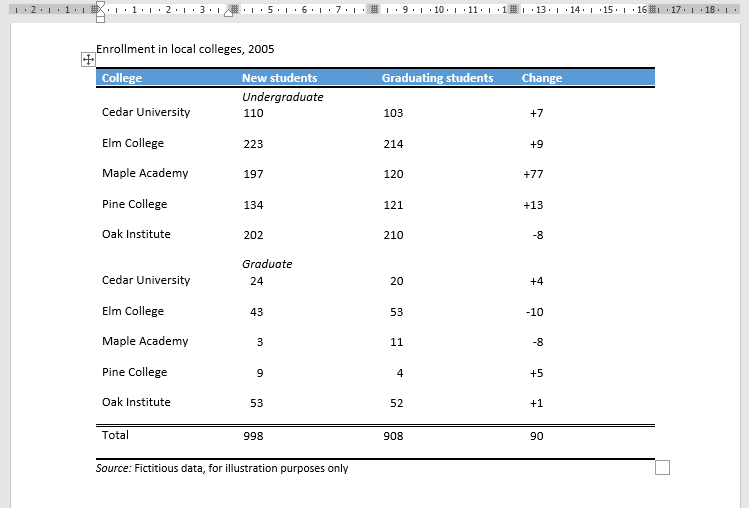Click the '43' cell
Screen dimensions: 749x508
257,313
